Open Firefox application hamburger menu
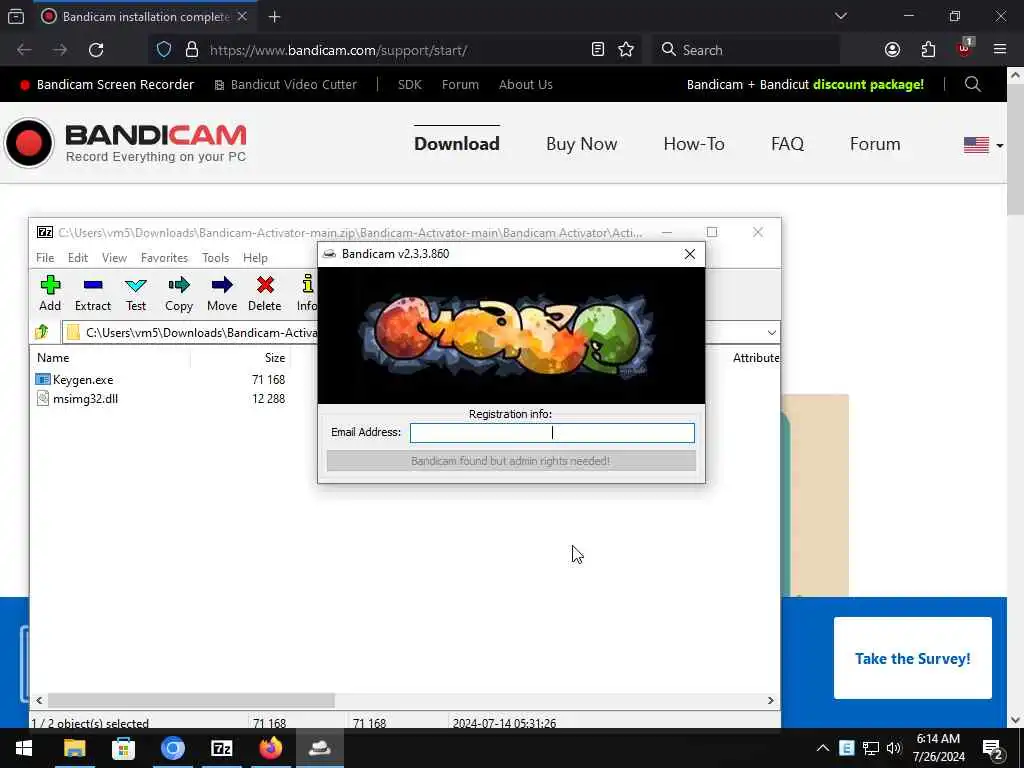This screenshot has width=1024, height=768. [999, 50]
